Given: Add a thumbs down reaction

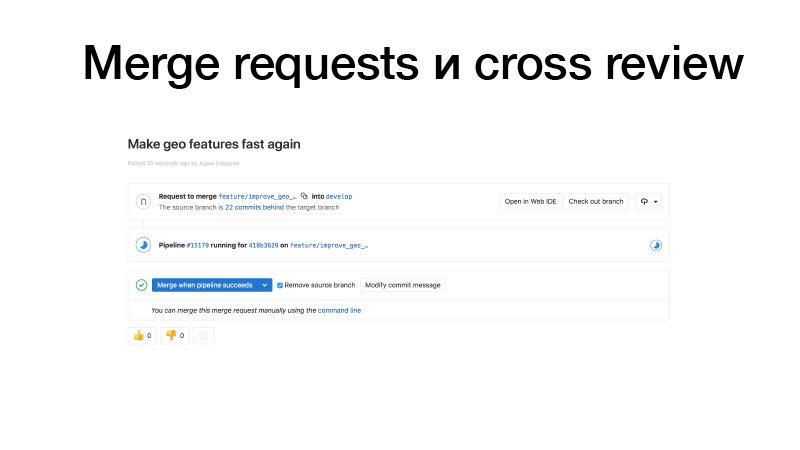Looking at the screenshot, I should [175, 335].
